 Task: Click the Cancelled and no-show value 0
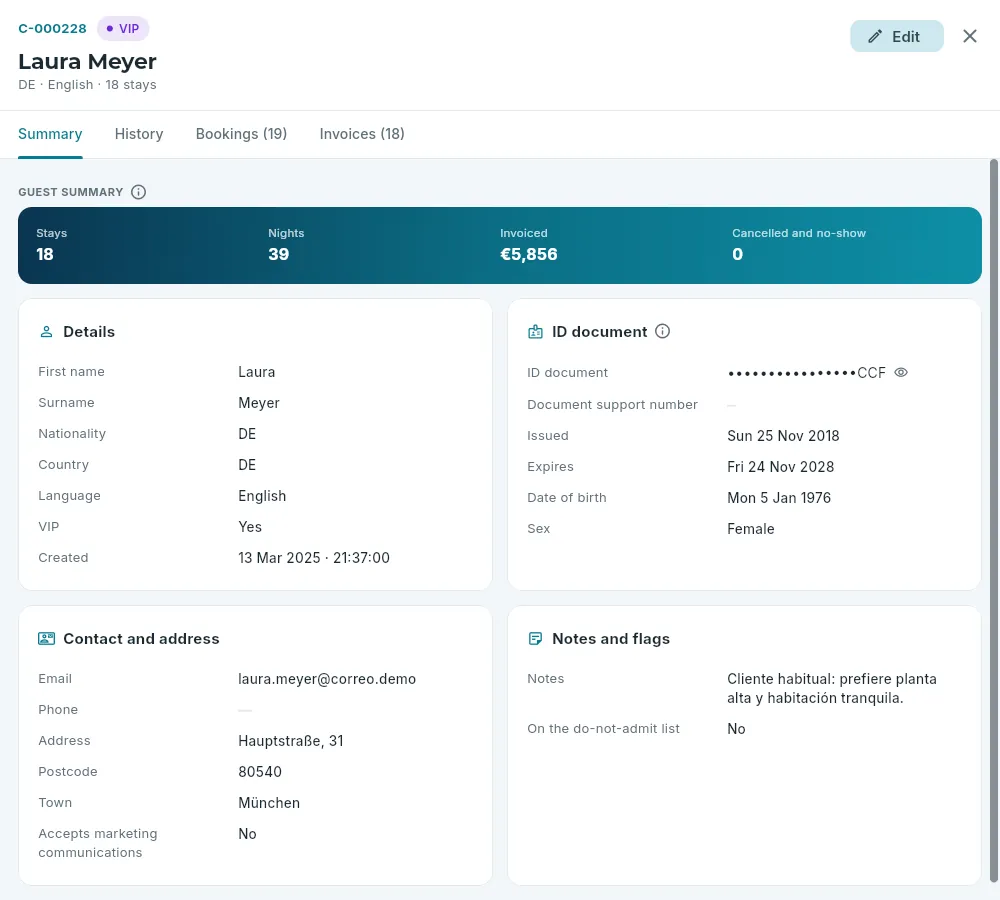[737, 255]
